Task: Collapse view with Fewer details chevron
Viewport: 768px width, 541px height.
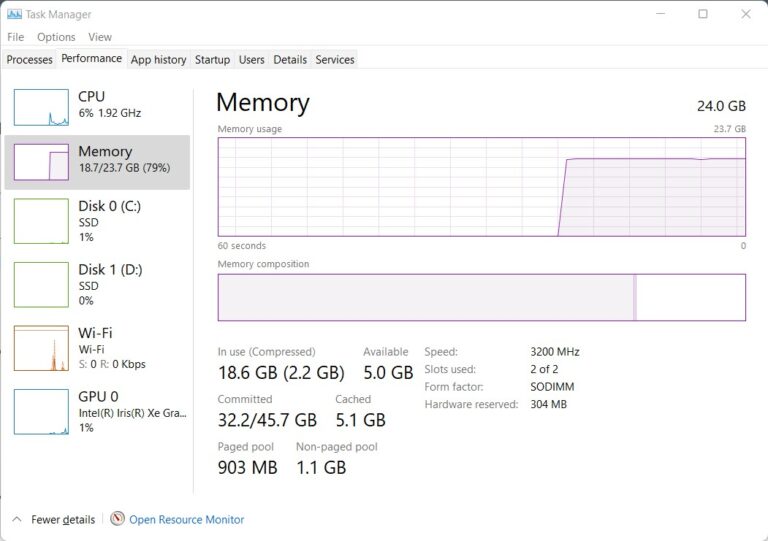Action: coord(16,520)
